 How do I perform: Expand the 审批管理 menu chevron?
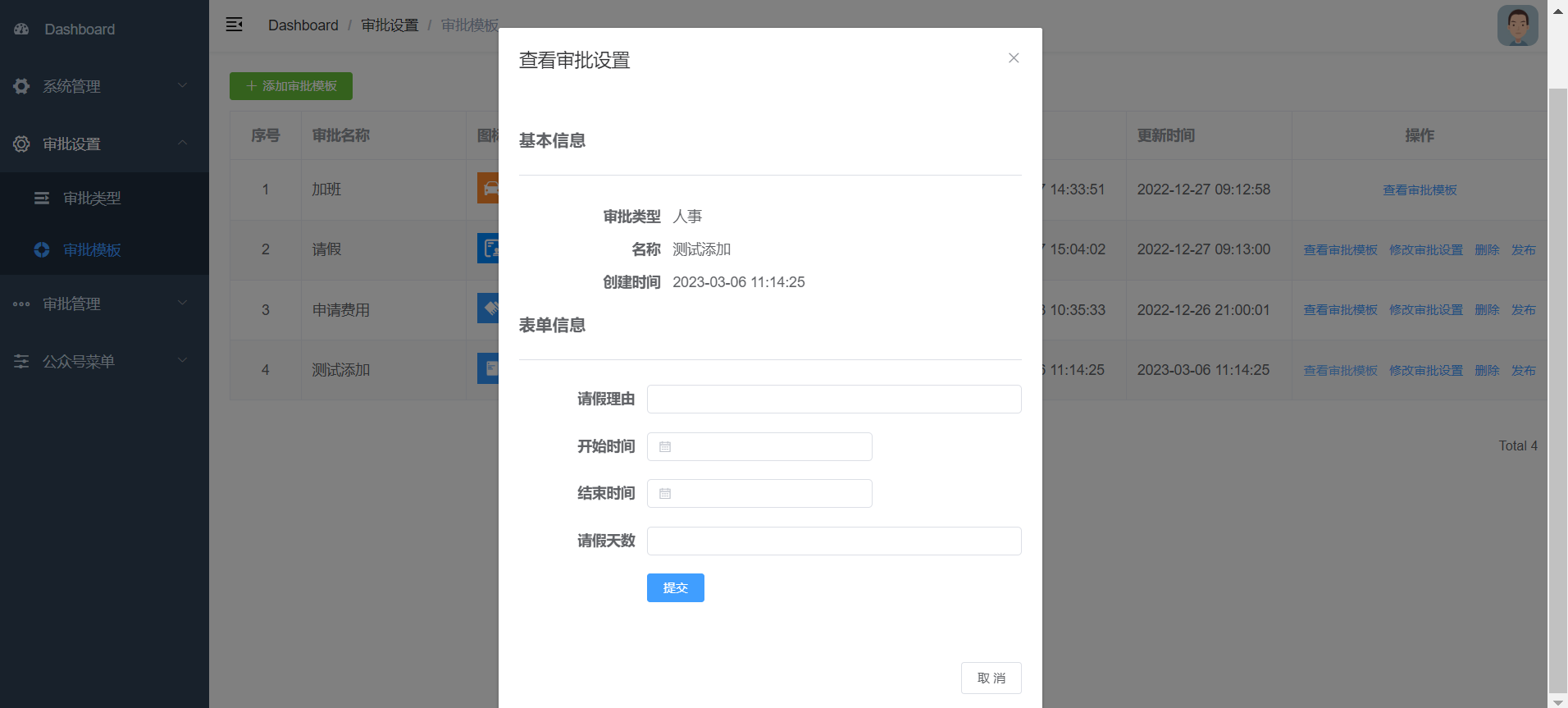pyautogui.click(x=183, y=303)
